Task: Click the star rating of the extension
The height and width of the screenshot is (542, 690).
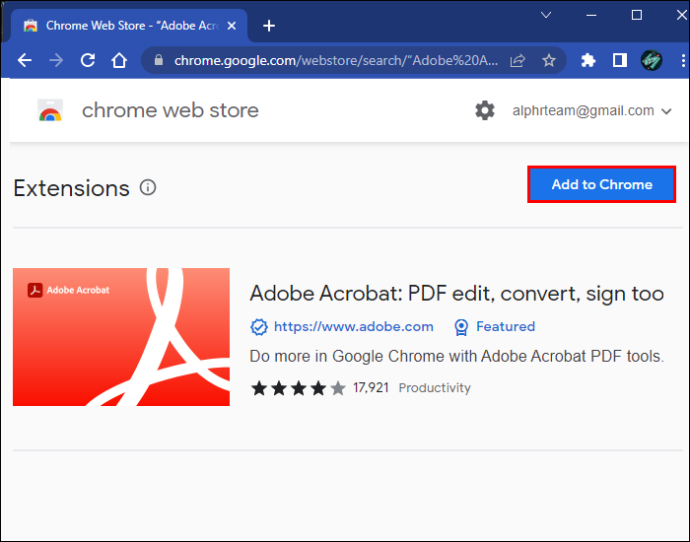Action: click(x=298, y=388)
